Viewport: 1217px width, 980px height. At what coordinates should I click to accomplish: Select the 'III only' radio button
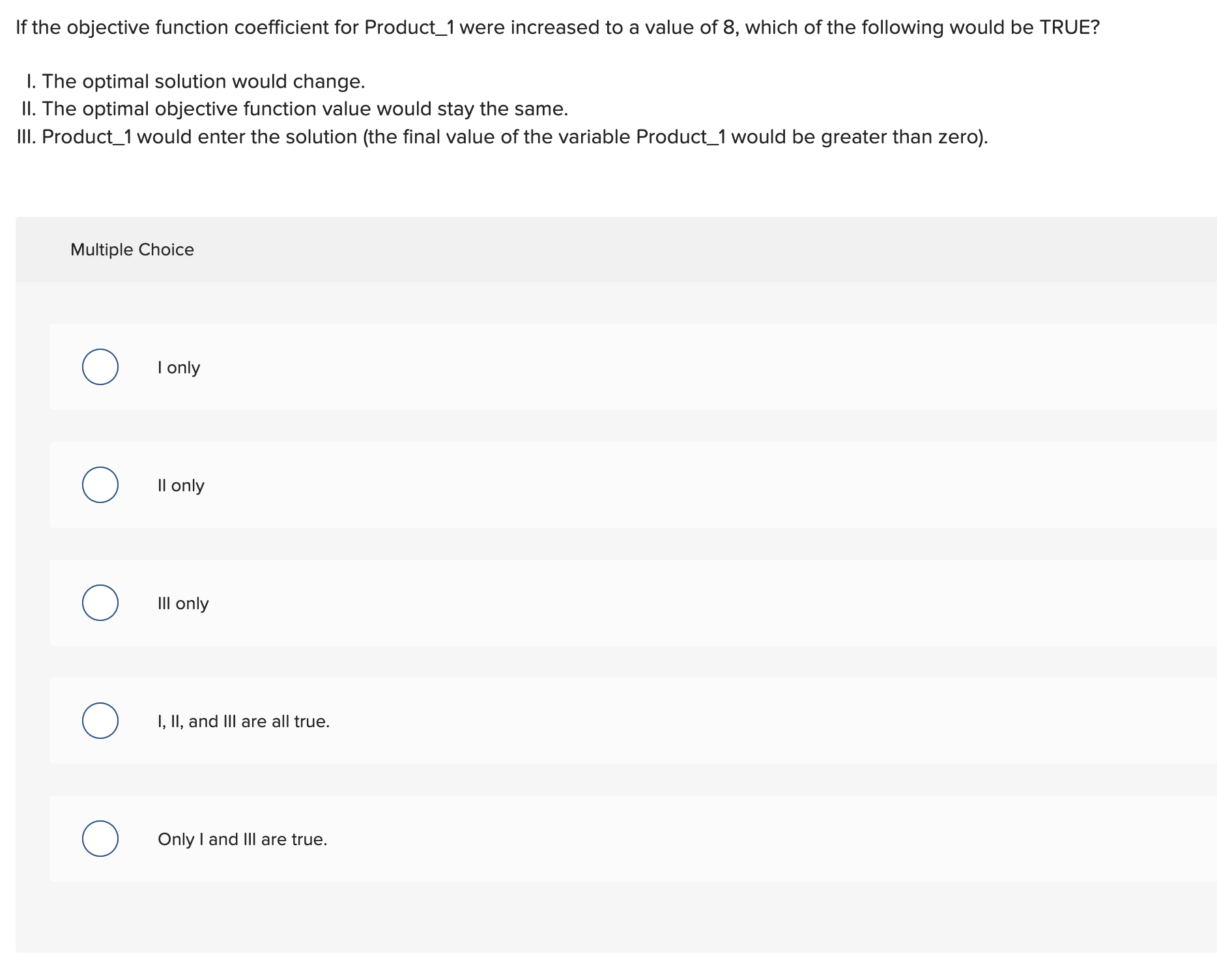coord(100,603)
